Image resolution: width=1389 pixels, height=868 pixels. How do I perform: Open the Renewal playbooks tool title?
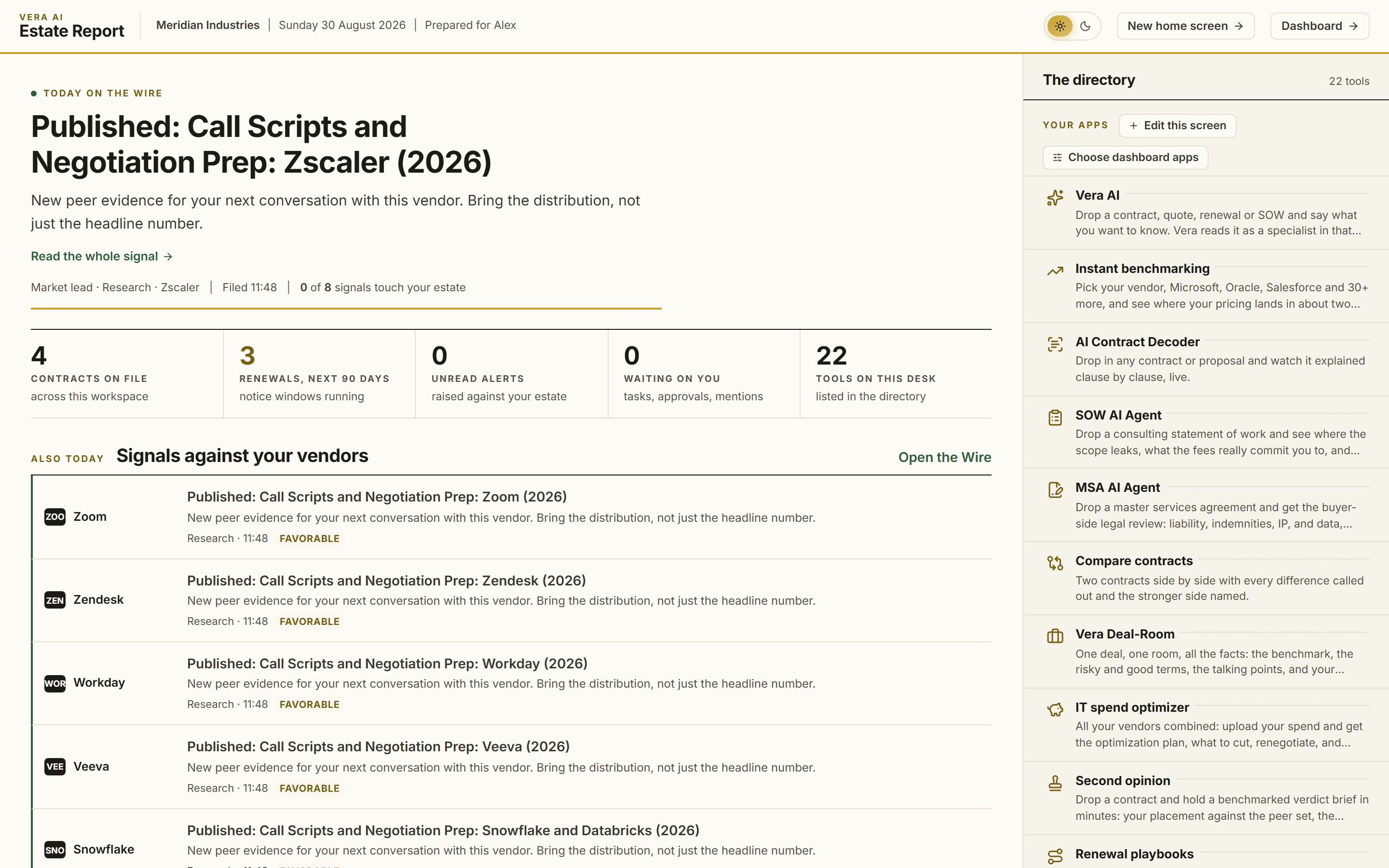coord(1134,854)
